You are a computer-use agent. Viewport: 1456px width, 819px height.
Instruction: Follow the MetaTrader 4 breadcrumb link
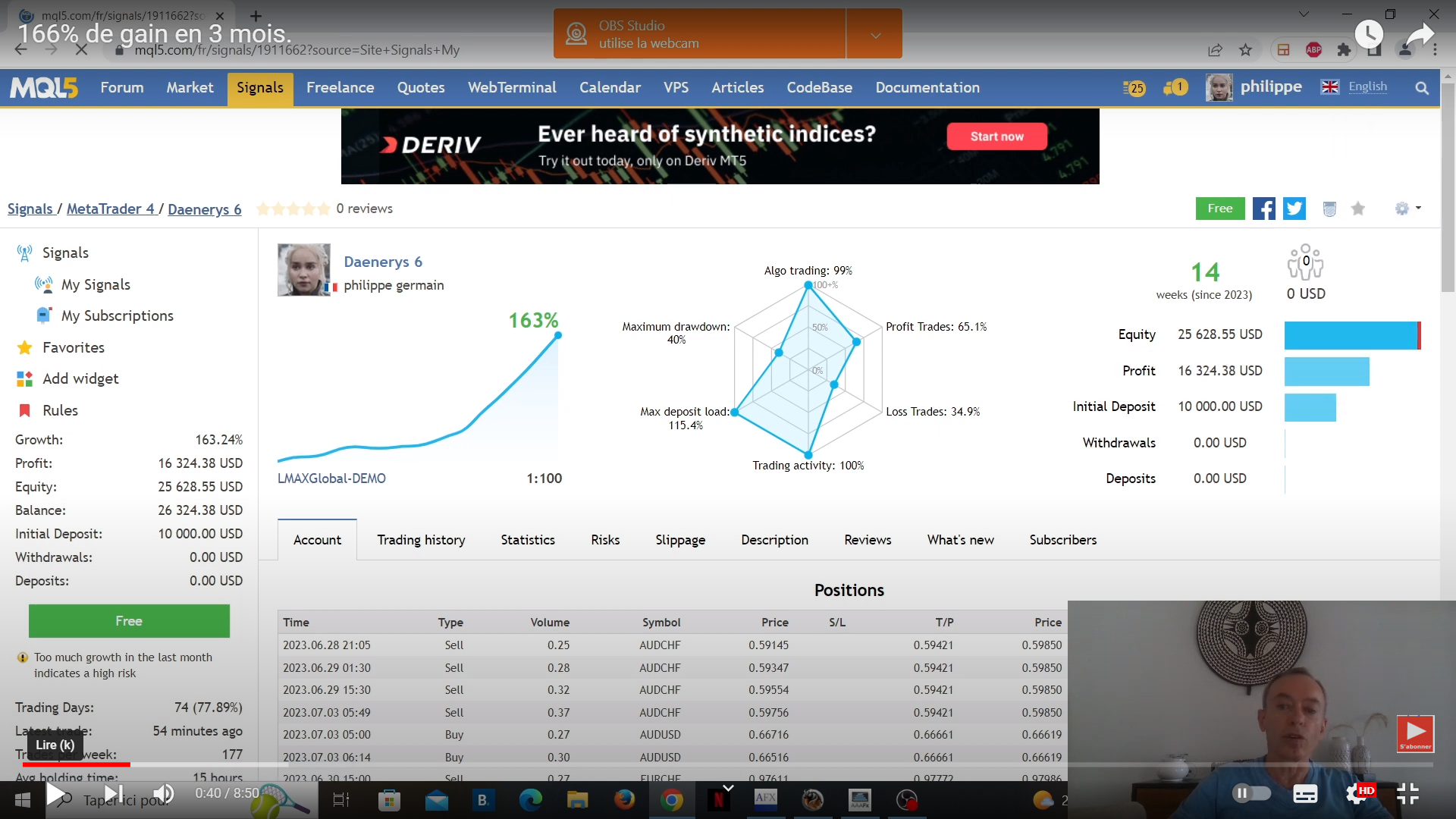[x=111, y=209]
